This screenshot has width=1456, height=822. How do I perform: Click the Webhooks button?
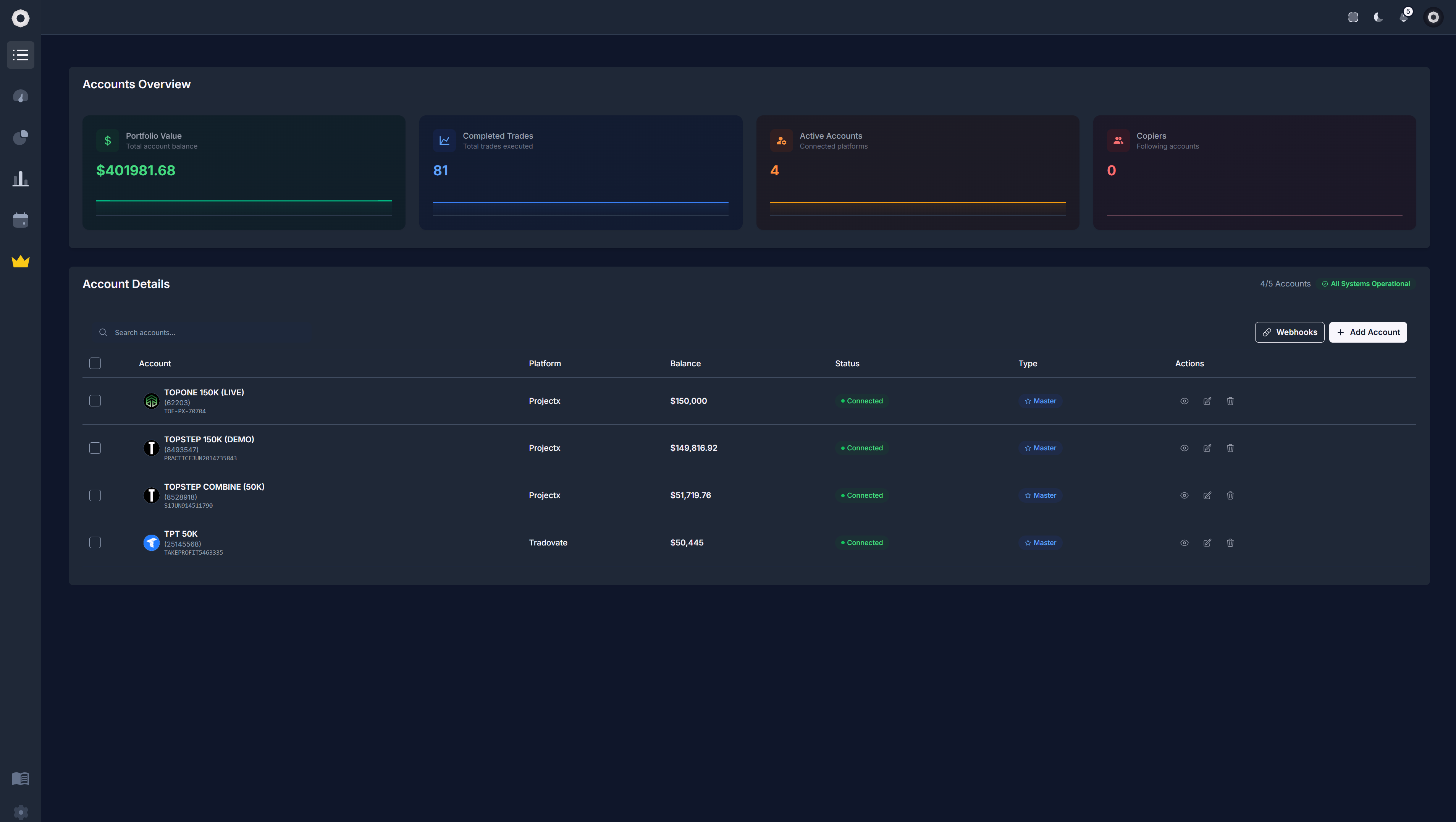pyautogui.click(x=1289, y=332)
